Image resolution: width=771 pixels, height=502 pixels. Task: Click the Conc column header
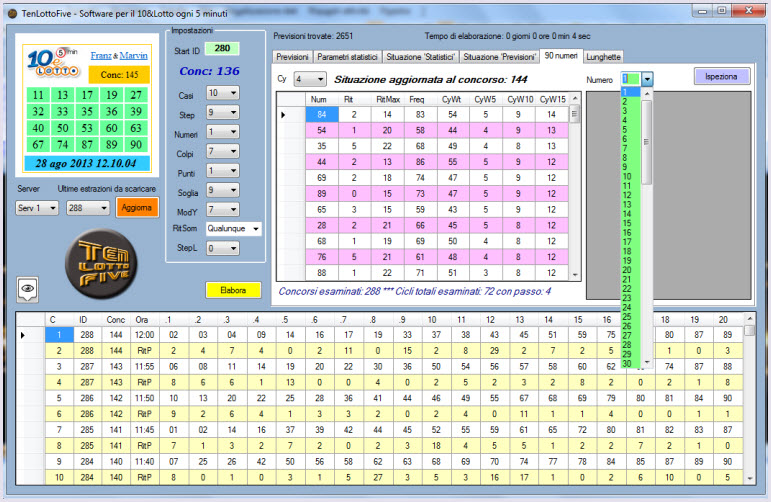[116, 320]
